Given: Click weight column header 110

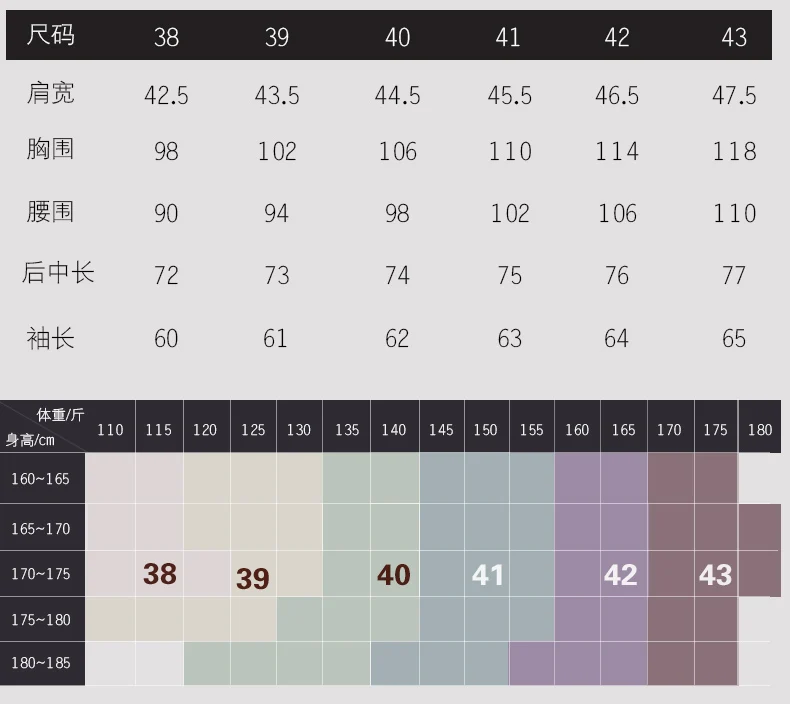Looking at the screenshot, I should pos(110,430).
